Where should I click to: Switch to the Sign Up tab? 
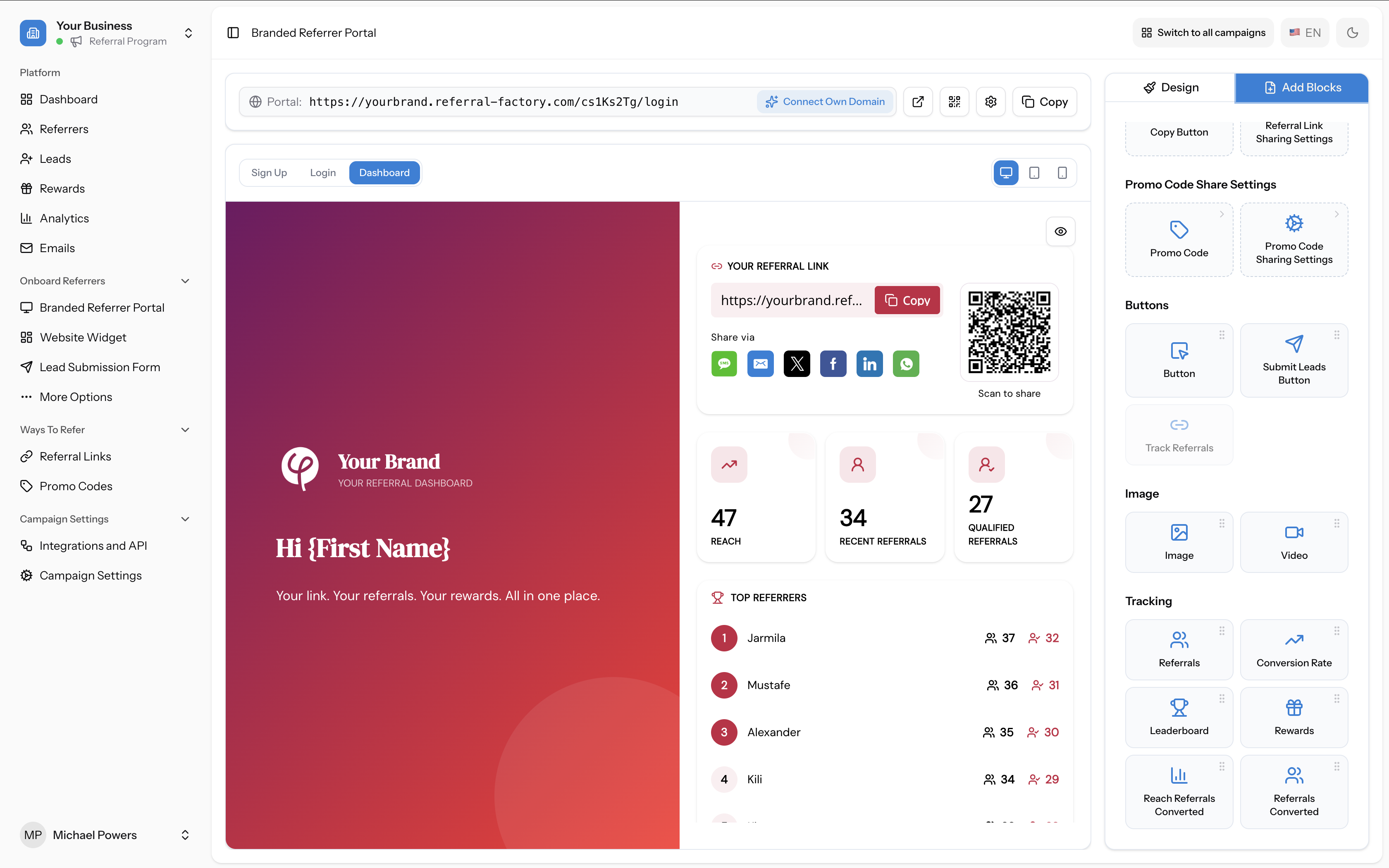(x=269, y=173)
